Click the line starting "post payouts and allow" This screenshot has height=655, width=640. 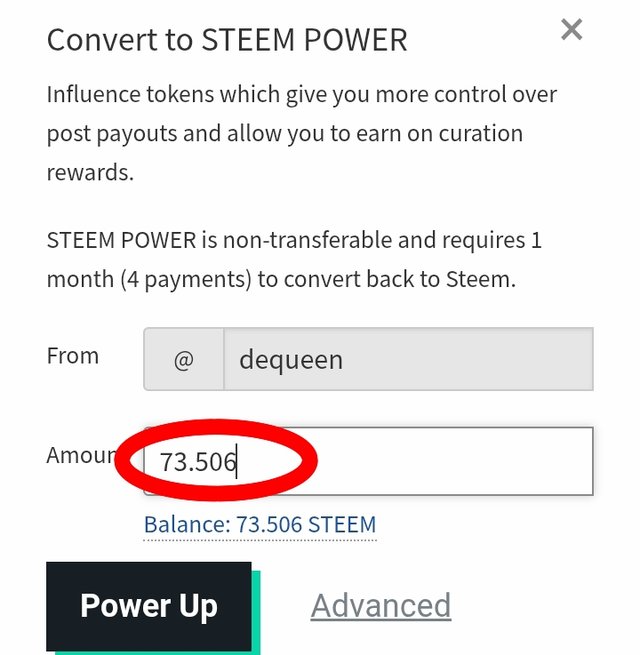(284, 134)
